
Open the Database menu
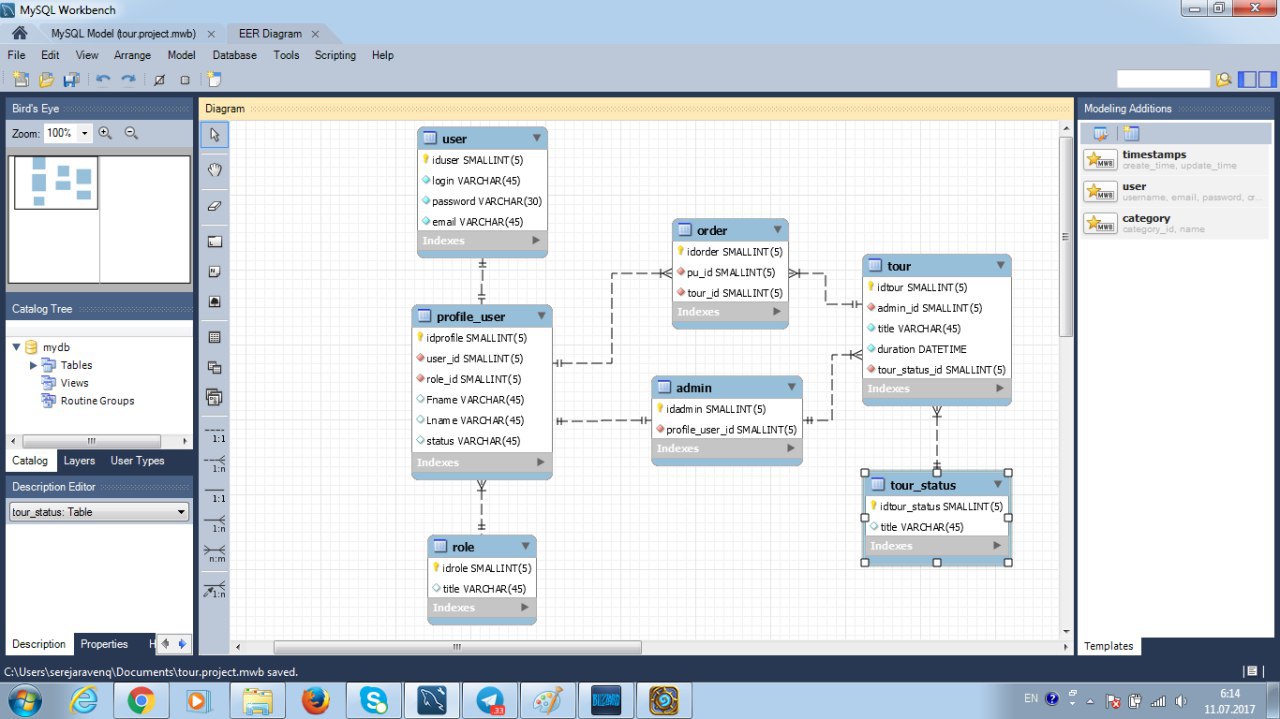point(234,55)
